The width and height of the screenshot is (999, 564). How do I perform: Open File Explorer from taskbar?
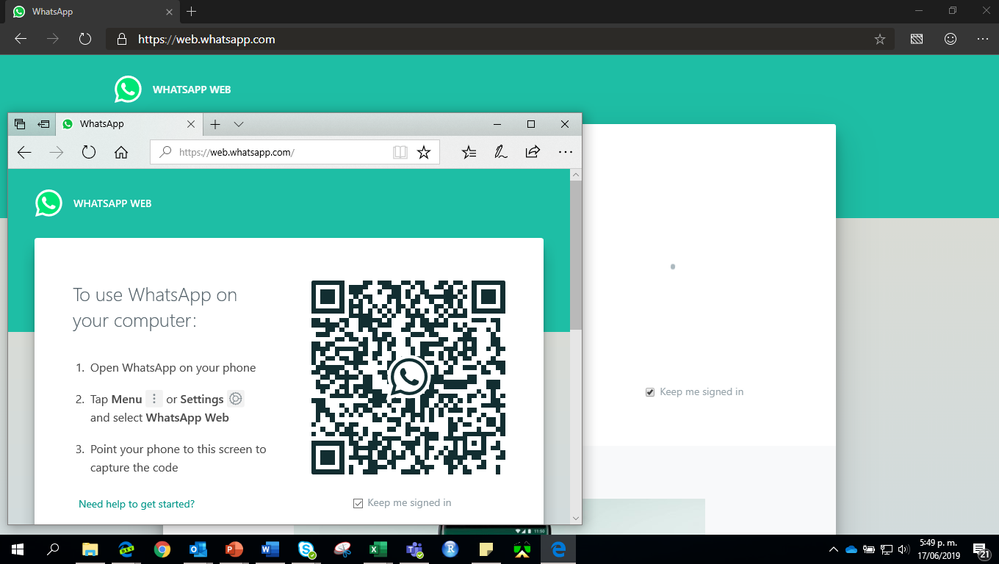click(90, 549)
